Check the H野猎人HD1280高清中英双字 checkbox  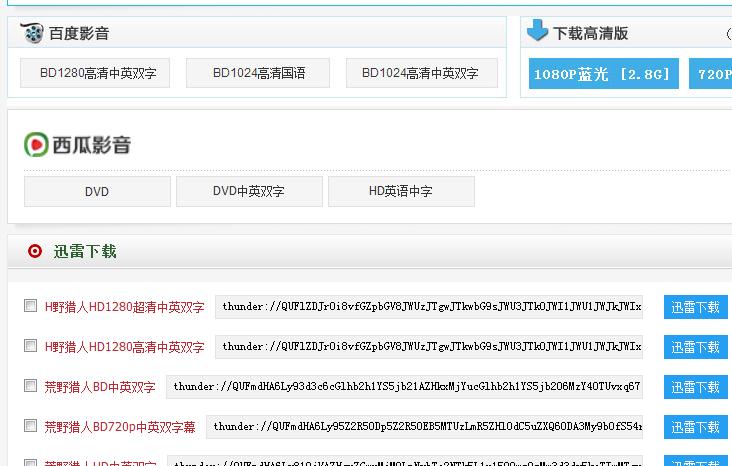pyautogui.click(x=30, y=346)
